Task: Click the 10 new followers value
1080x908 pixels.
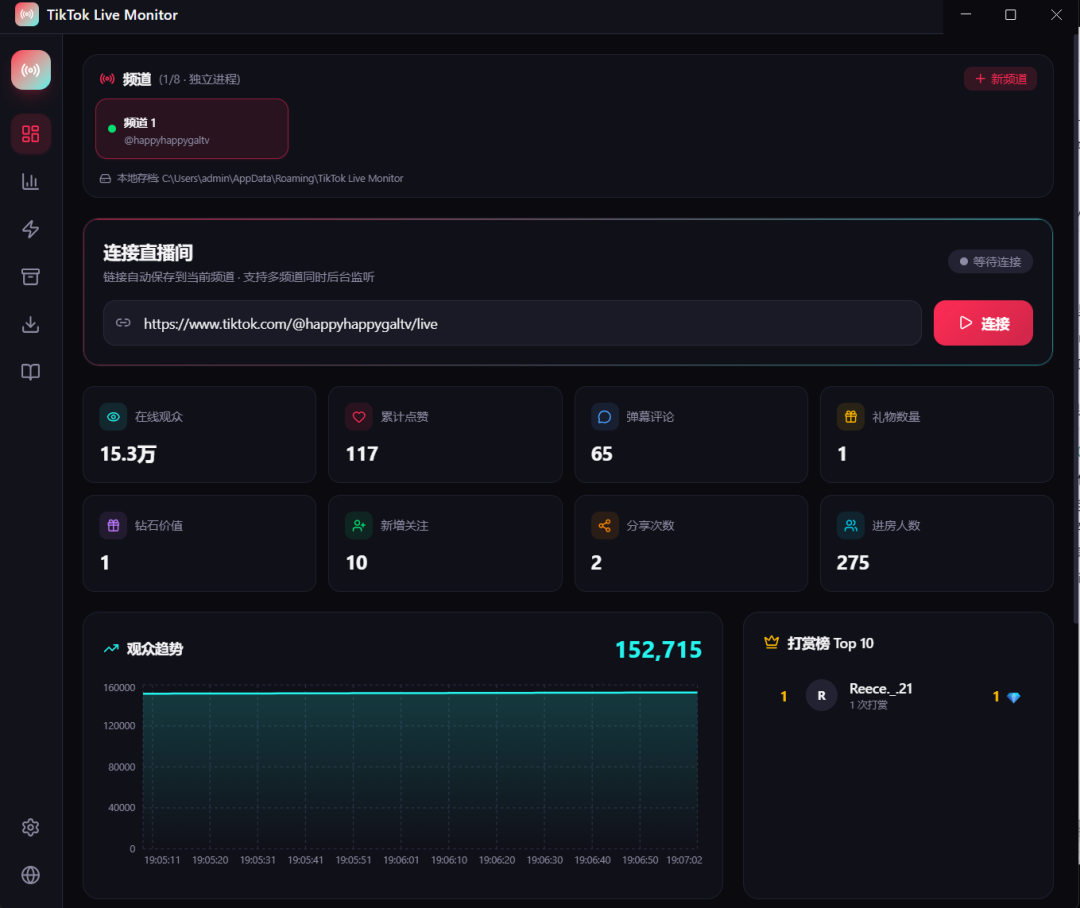Action: [356, 563]
